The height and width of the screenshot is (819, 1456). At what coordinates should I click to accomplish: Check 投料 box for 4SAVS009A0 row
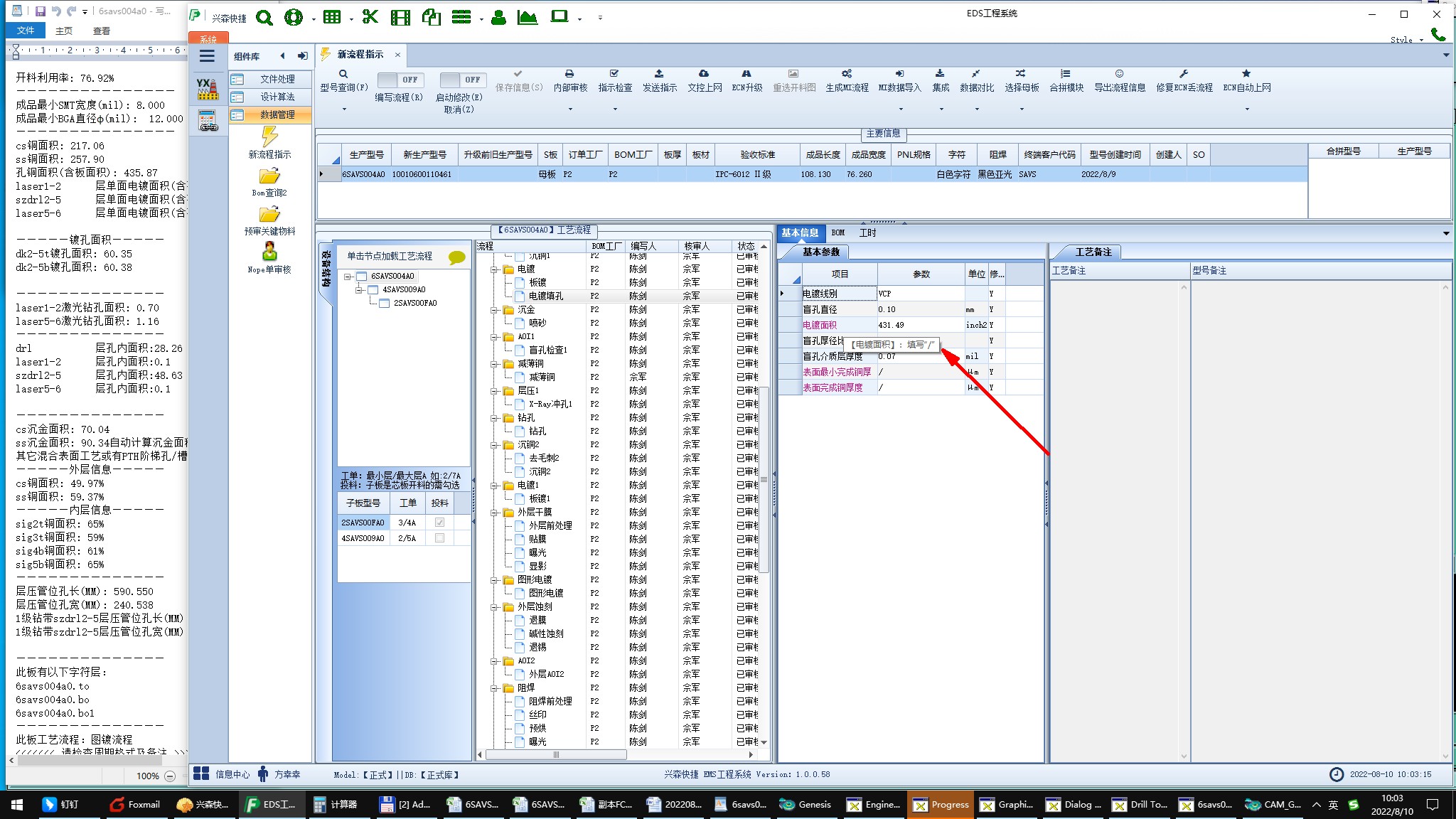[439, 538]
